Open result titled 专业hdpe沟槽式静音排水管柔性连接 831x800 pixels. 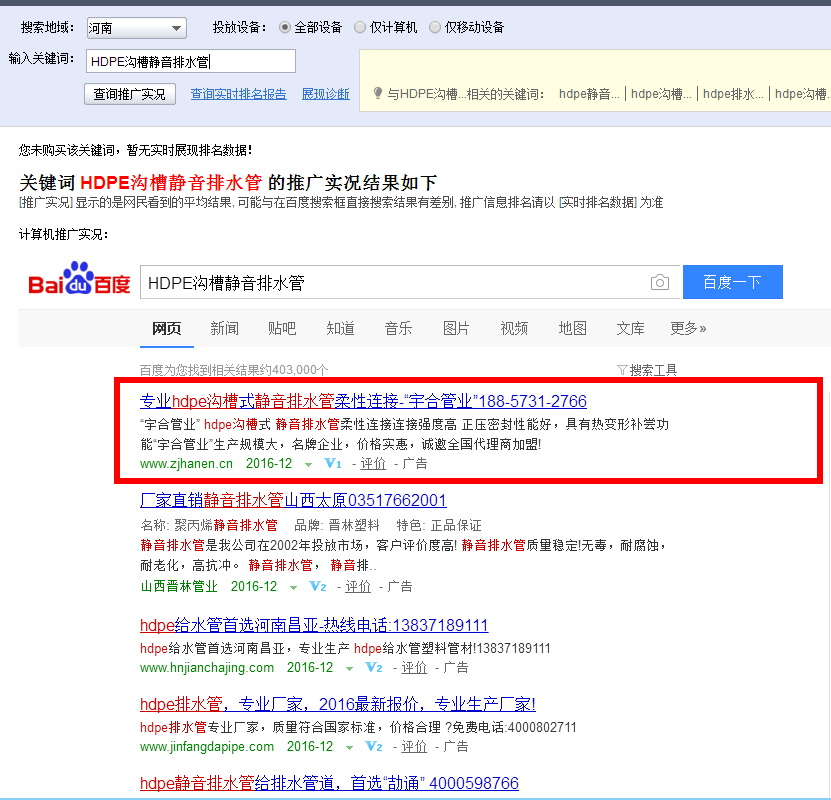click(363, 402)
